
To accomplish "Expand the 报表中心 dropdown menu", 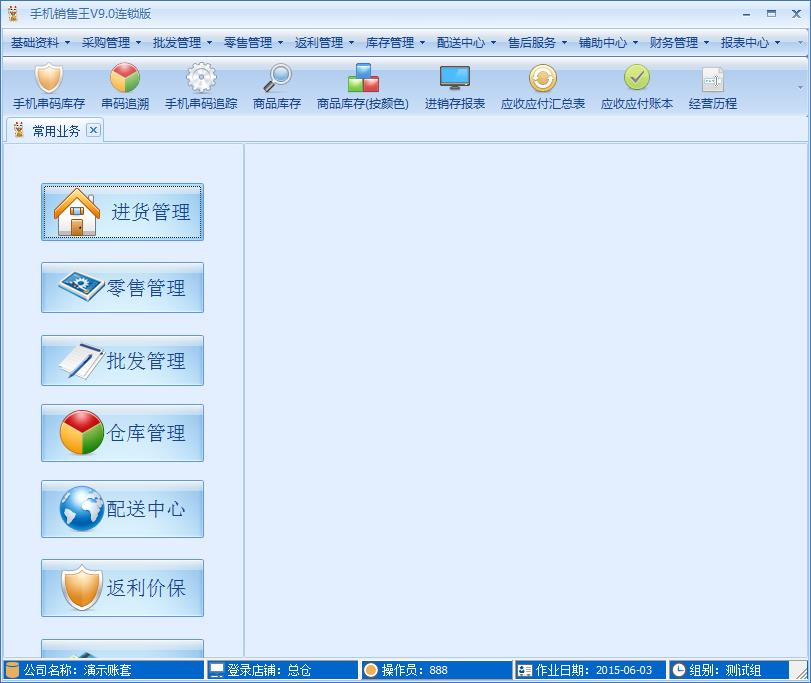I will 745,42.
